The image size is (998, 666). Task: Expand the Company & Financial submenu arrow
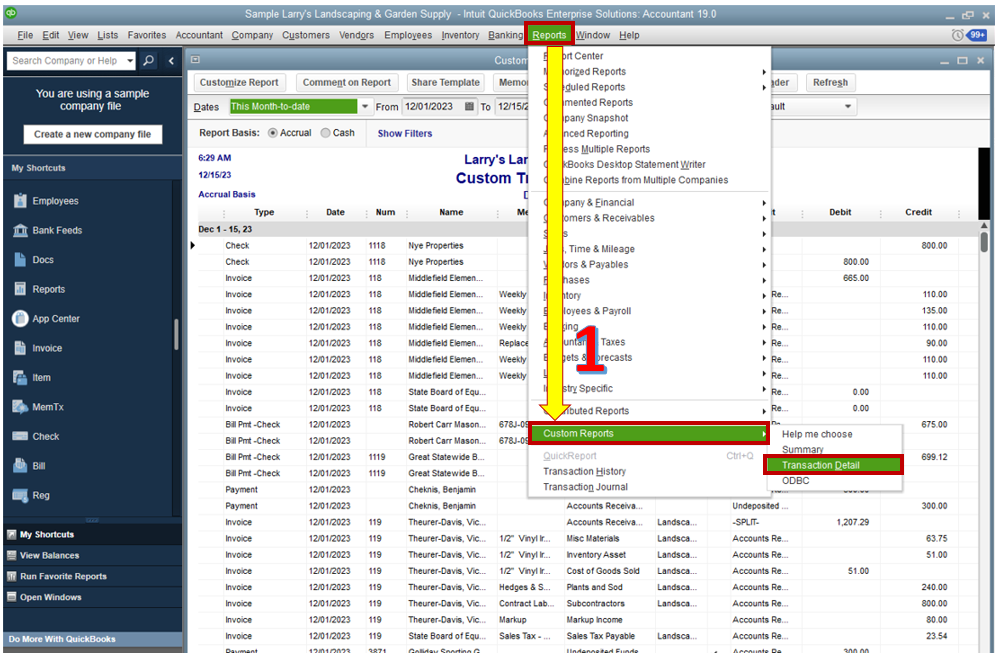[x=764, y=203]
